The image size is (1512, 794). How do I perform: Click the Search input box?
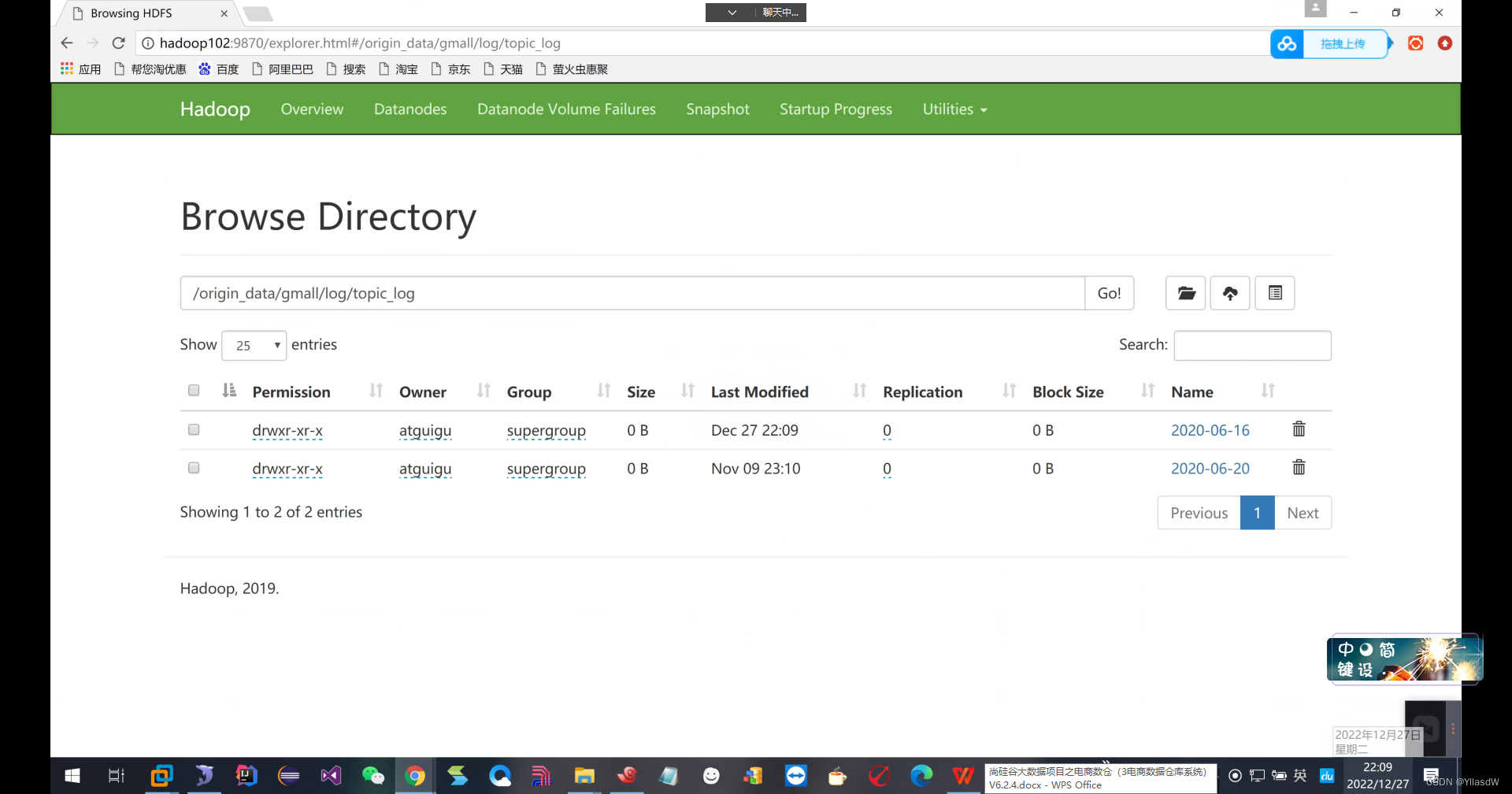coord(1252,346)
